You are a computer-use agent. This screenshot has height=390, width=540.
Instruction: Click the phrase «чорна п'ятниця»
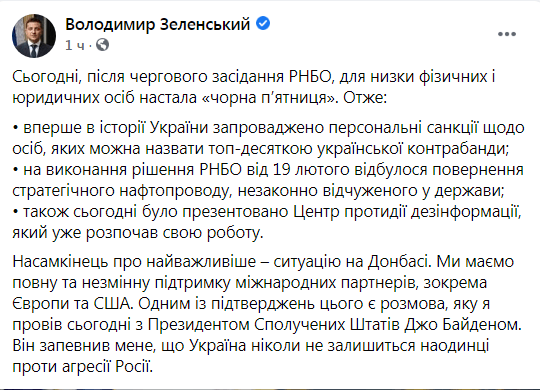coord(268,98)
